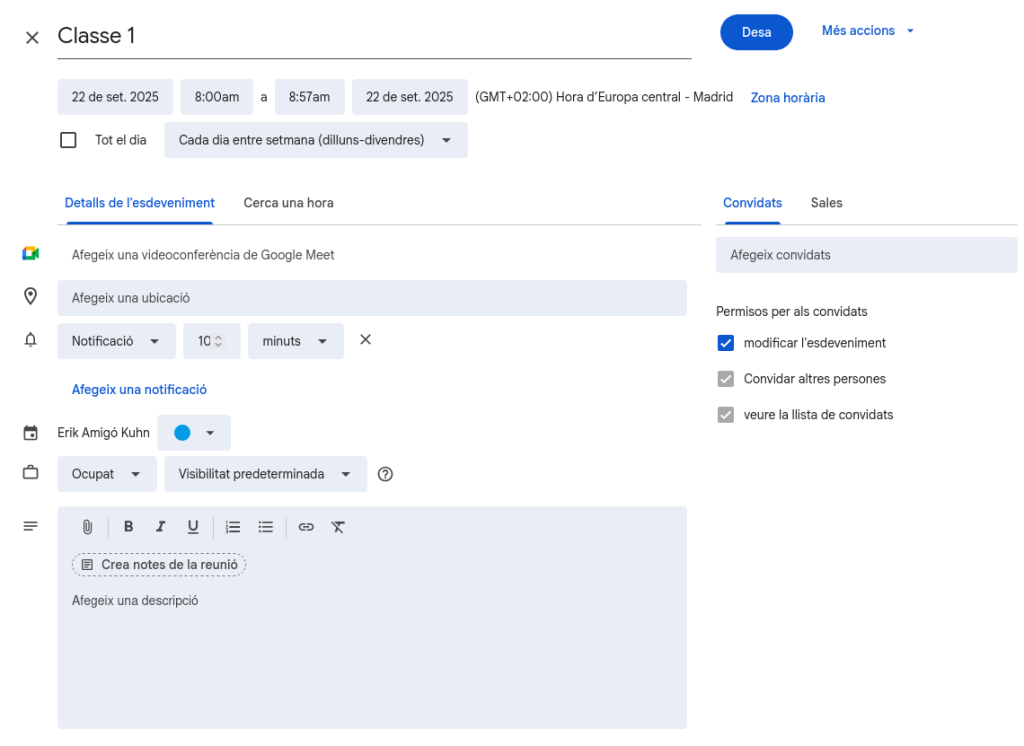Viewport: 1024px width, 746px height.
Task: Toggle italic formatting in description toolbar
Action: click(160, 527)
